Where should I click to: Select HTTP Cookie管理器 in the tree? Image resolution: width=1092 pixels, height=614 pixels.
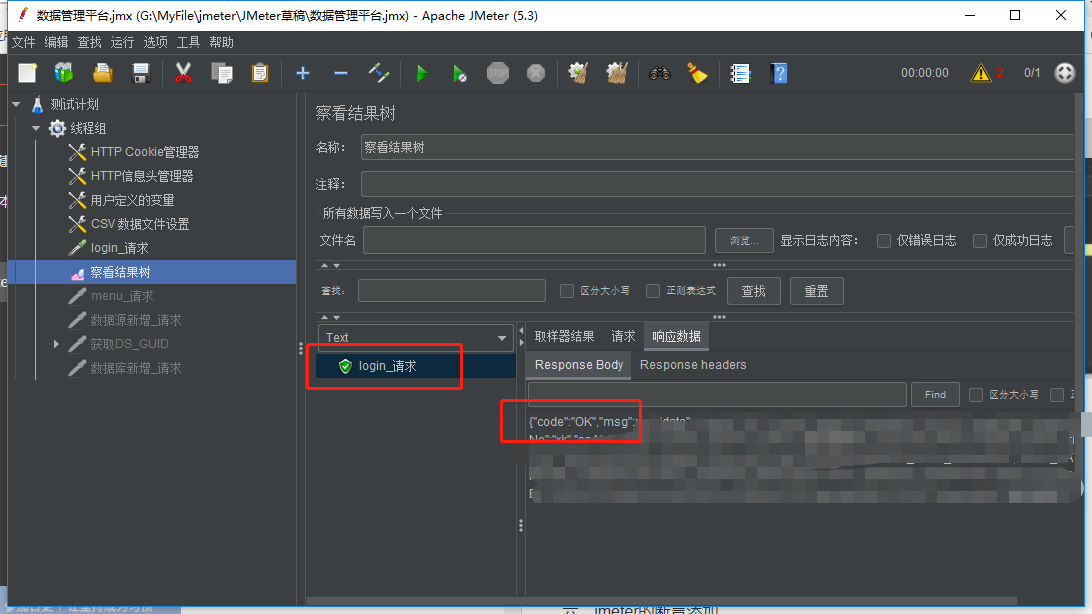tap(145, 152)
